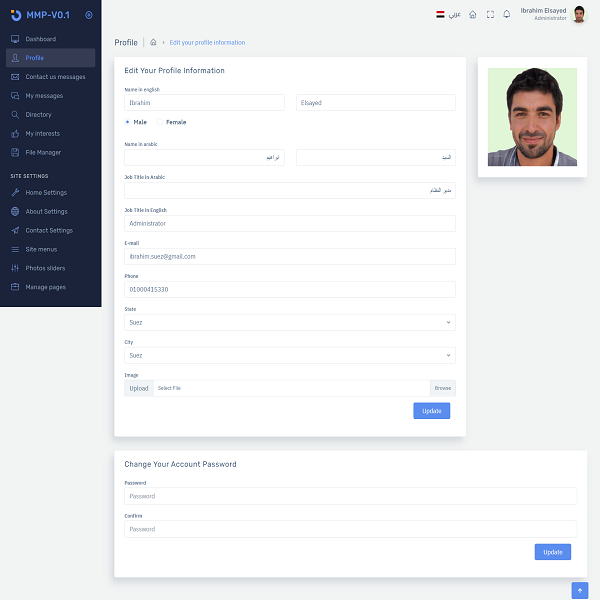600x600 pixels.
Task: Select the Male radio button
Action: [x=128, y=122]
